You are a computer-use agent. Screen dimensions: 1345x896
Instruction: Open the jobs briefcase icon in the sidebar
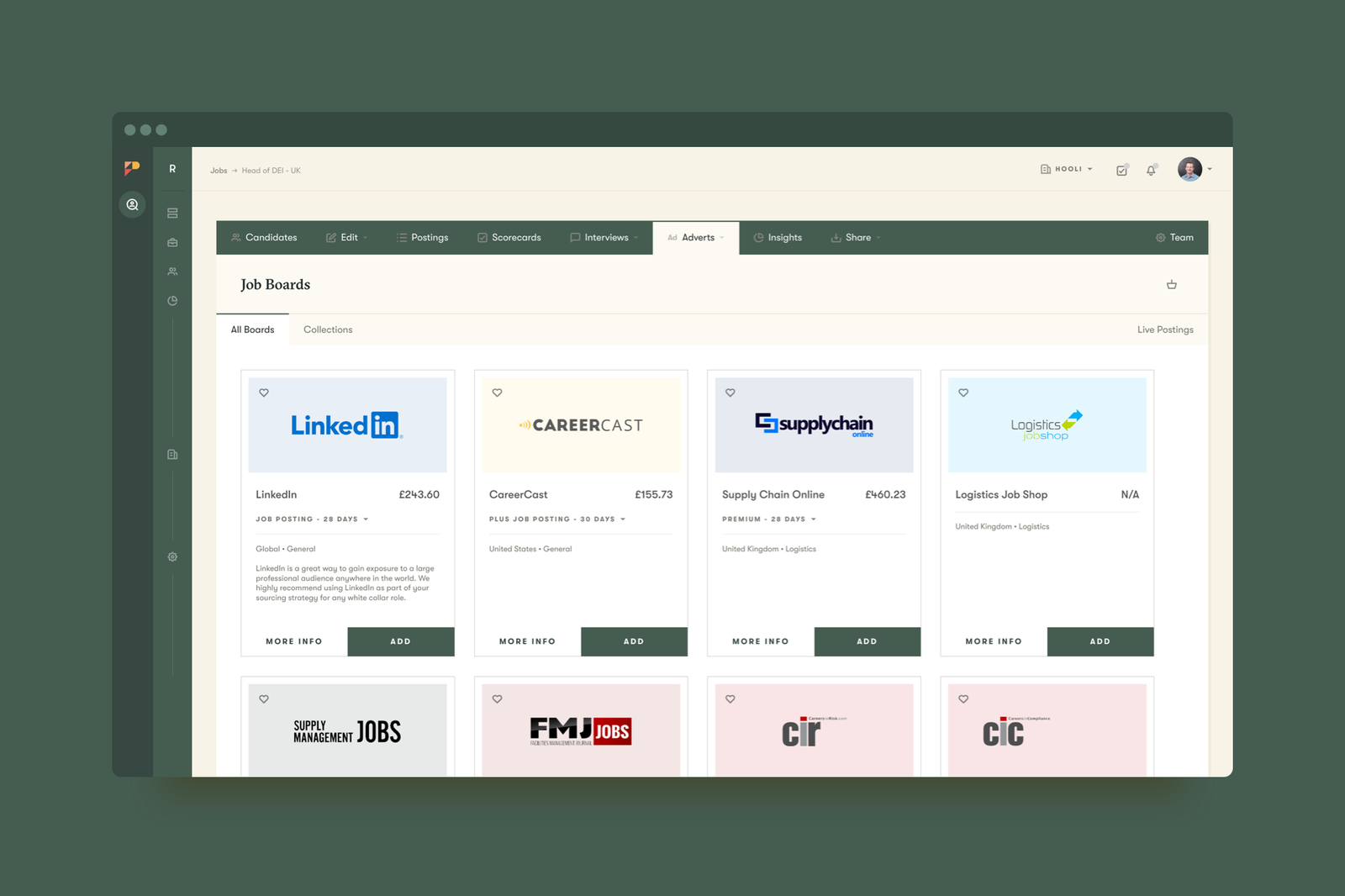click(x=172, y=241)
